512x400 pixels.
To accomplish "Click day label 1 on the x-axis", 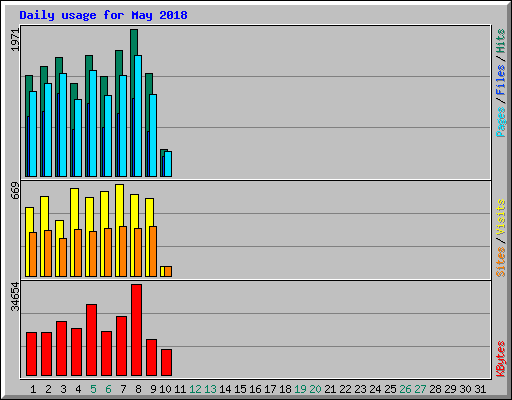I will pos(33,389).
